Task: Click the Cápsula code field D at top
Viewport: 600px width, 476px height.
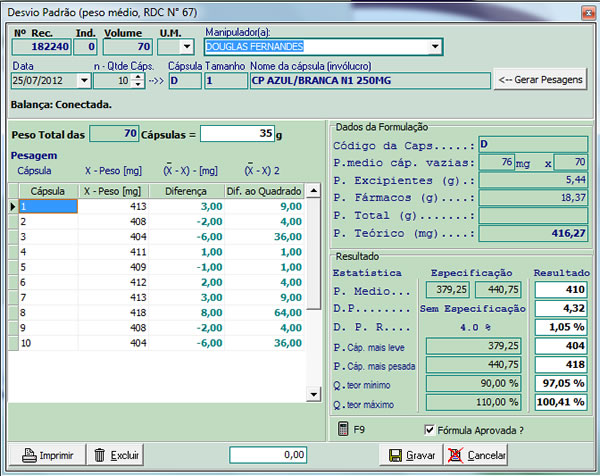Action: [185, 81]
